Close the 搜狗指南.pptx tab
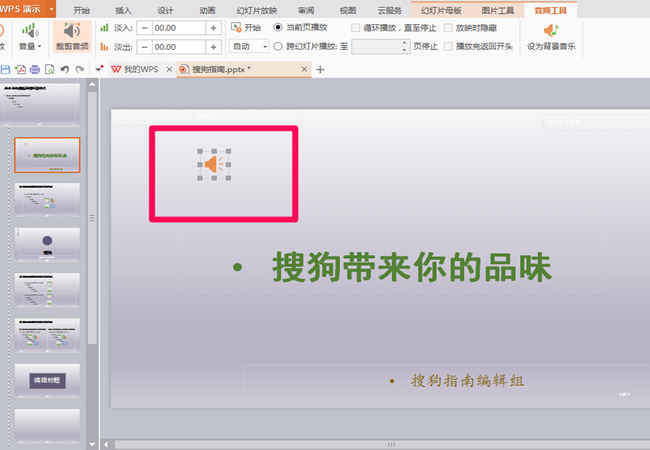 coord(304,69)
